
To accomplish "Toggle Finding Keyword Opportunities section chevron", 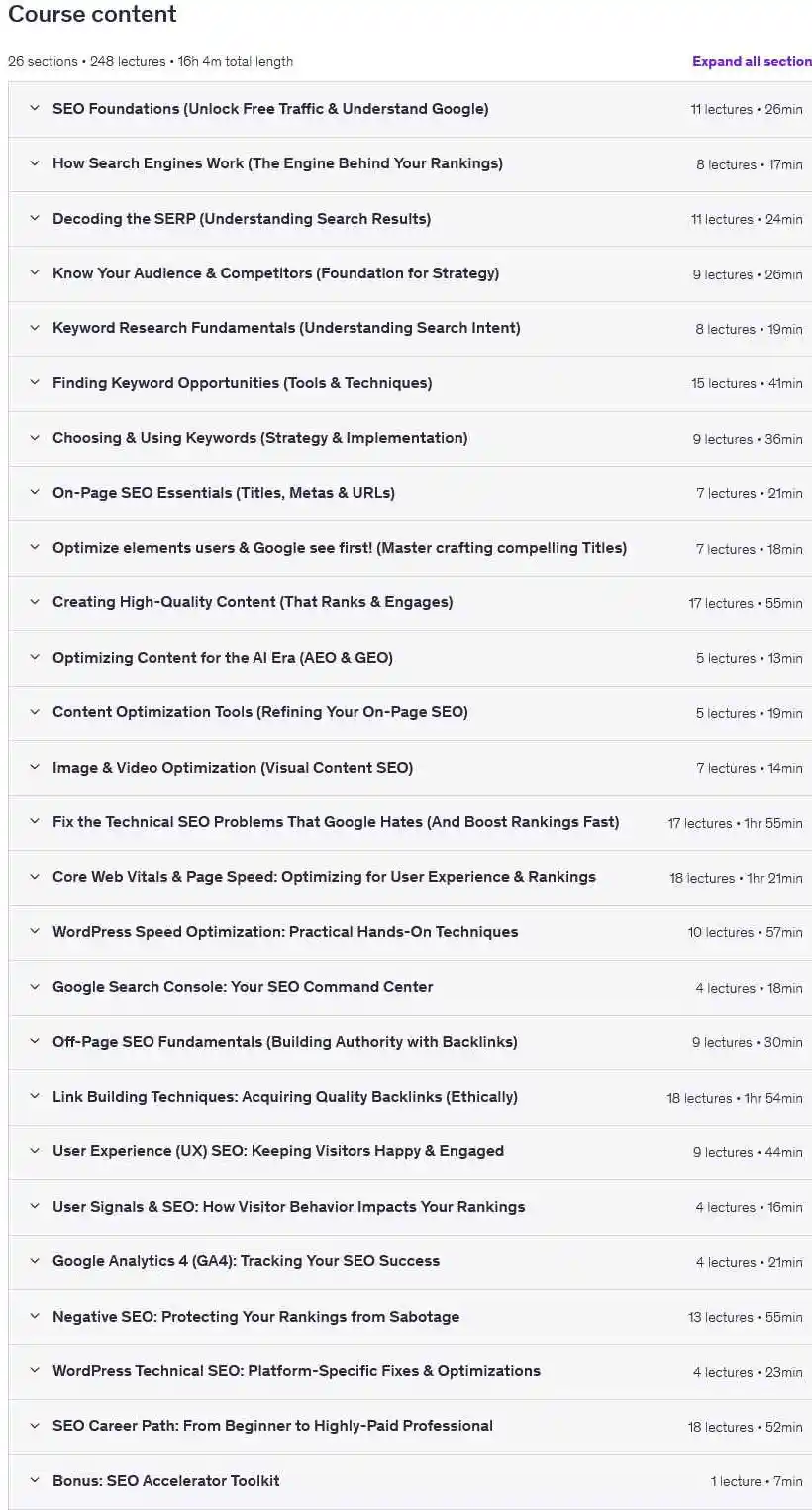I will coord(35,383).
